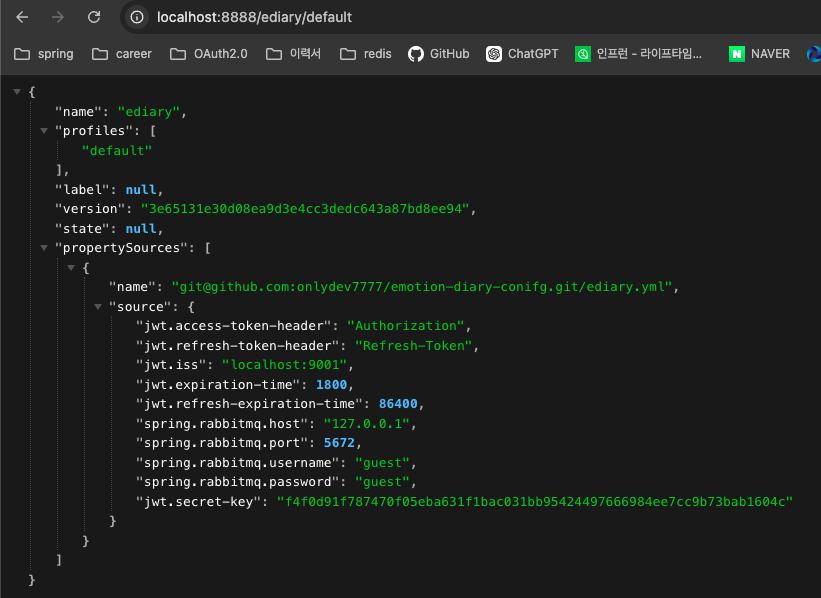Image resolution: width=821 pixels, height=598 pixels.
Task: Click the rabbitmq username "guest" value
Action: click(x=382, y=463)
